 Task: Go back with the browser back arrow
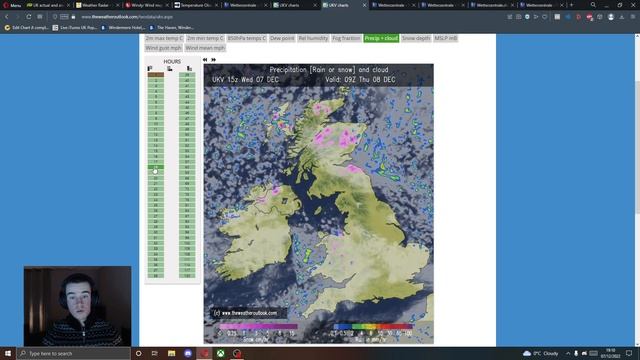7,17
